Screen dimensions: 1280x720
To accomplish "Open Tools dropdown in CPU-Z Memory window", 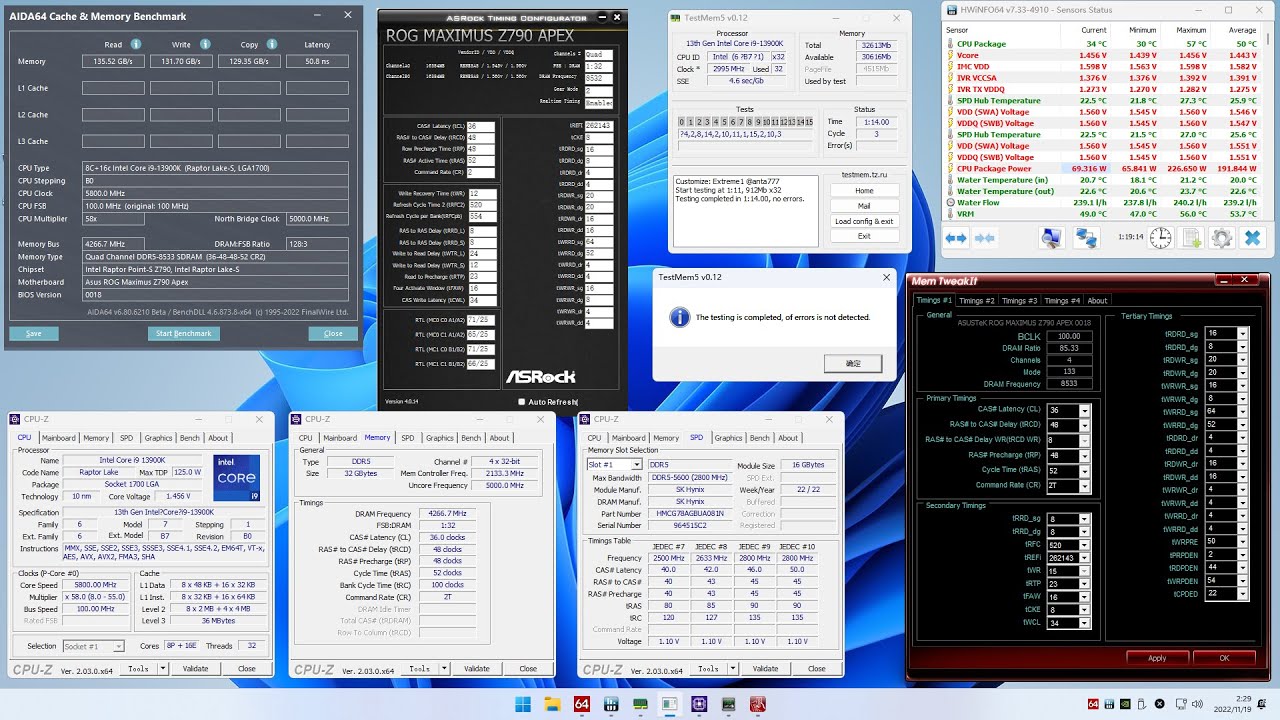I will 444,669.
